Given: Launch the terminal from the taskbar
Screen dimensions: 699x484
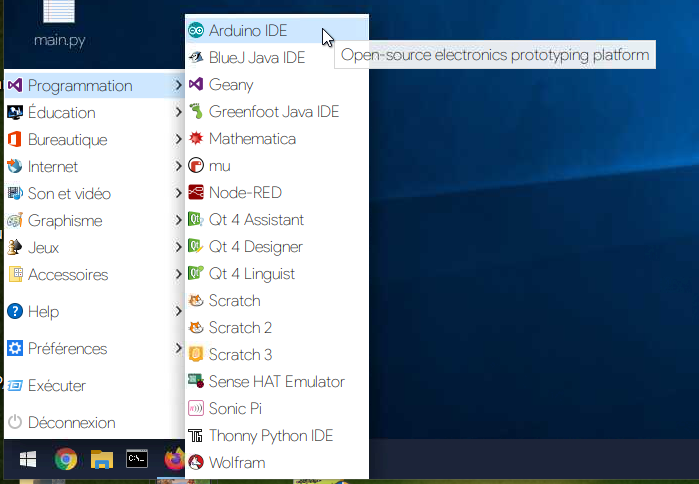Looking at the screenshot, I should pyautogui.click(x=137, y=459).
